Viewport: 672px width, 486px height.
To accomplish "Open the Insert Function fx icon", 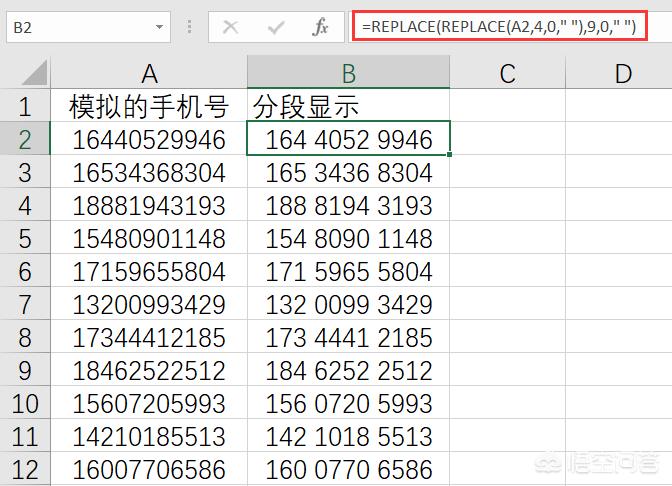I will [320, 27].
